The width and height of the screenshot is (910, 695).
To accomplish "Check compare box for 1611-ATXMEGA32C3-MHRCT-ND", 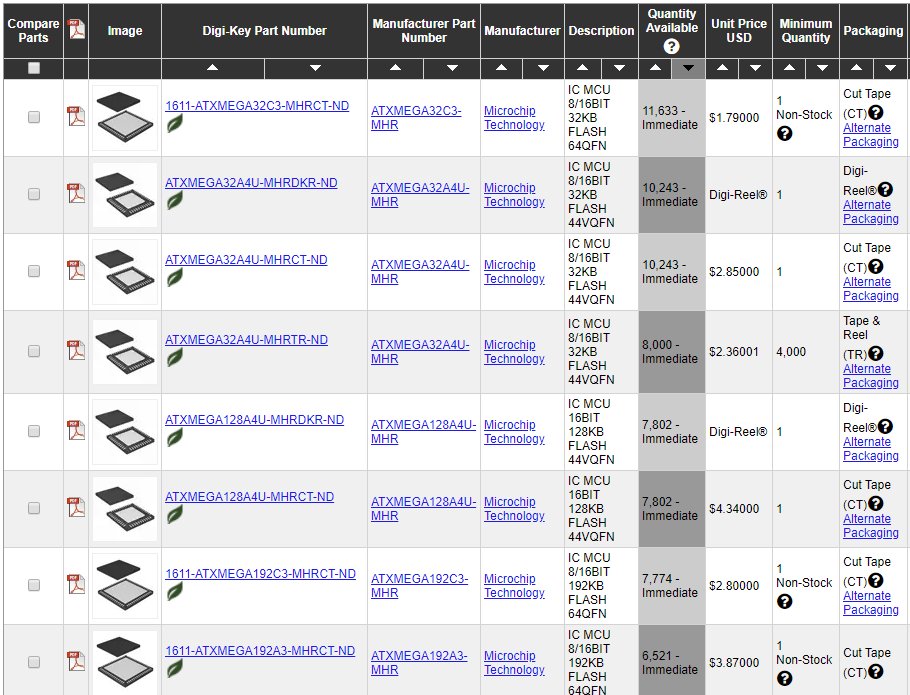I will pos(34,117).
